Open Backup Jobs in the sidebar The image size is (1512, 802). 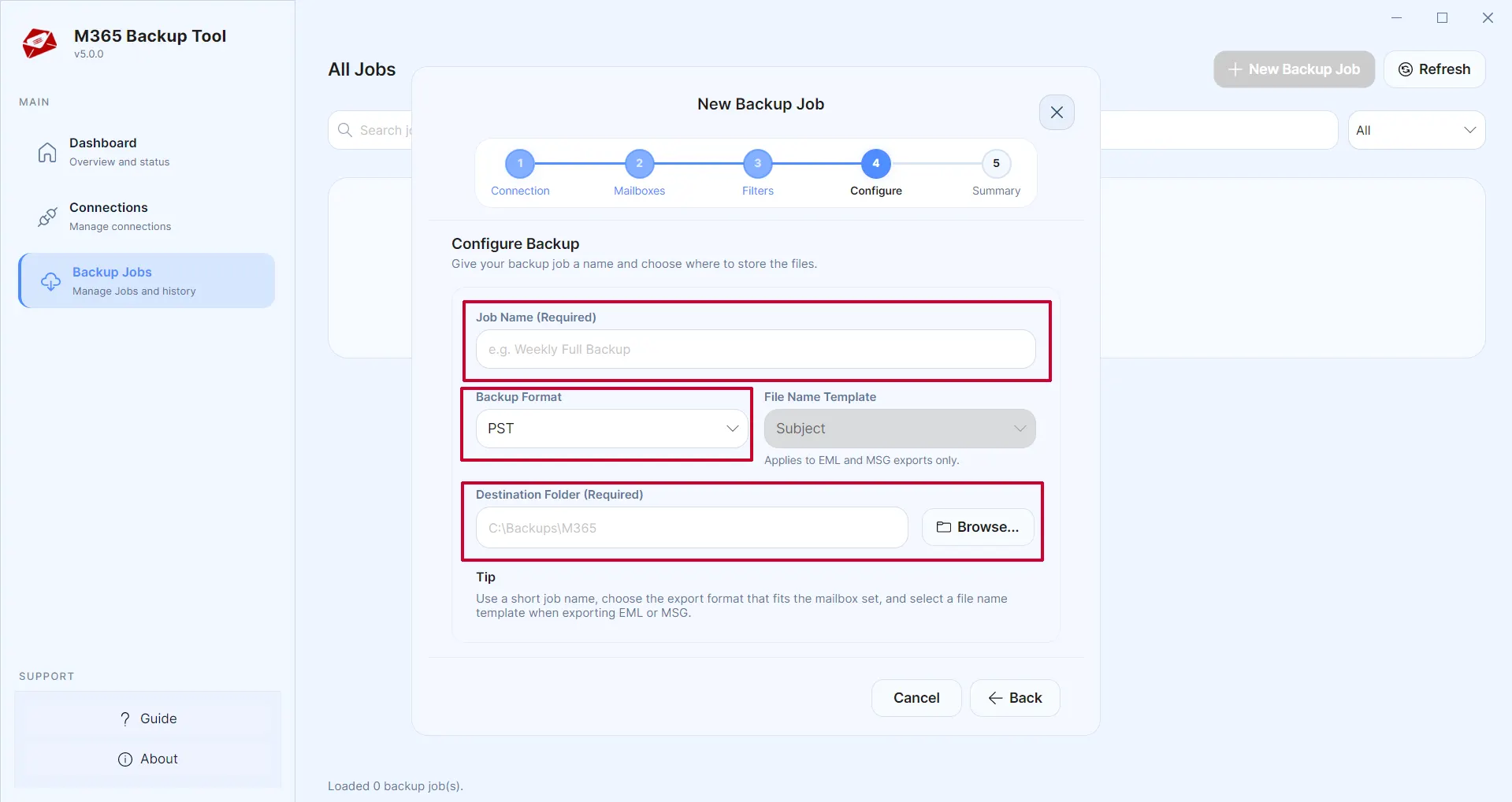147,280
